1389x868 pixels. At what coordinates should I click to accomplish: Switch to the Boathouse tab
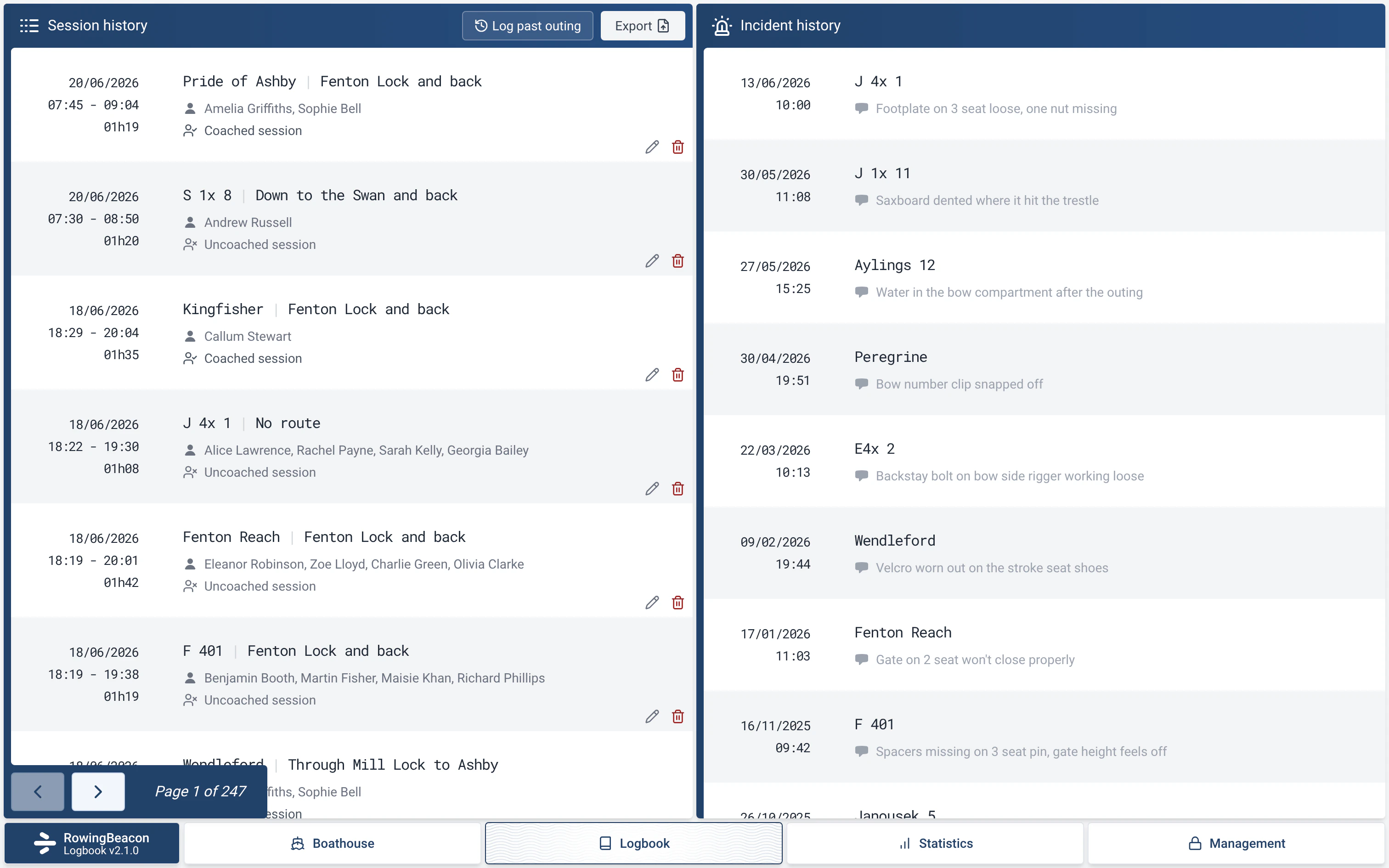point(333,843)
